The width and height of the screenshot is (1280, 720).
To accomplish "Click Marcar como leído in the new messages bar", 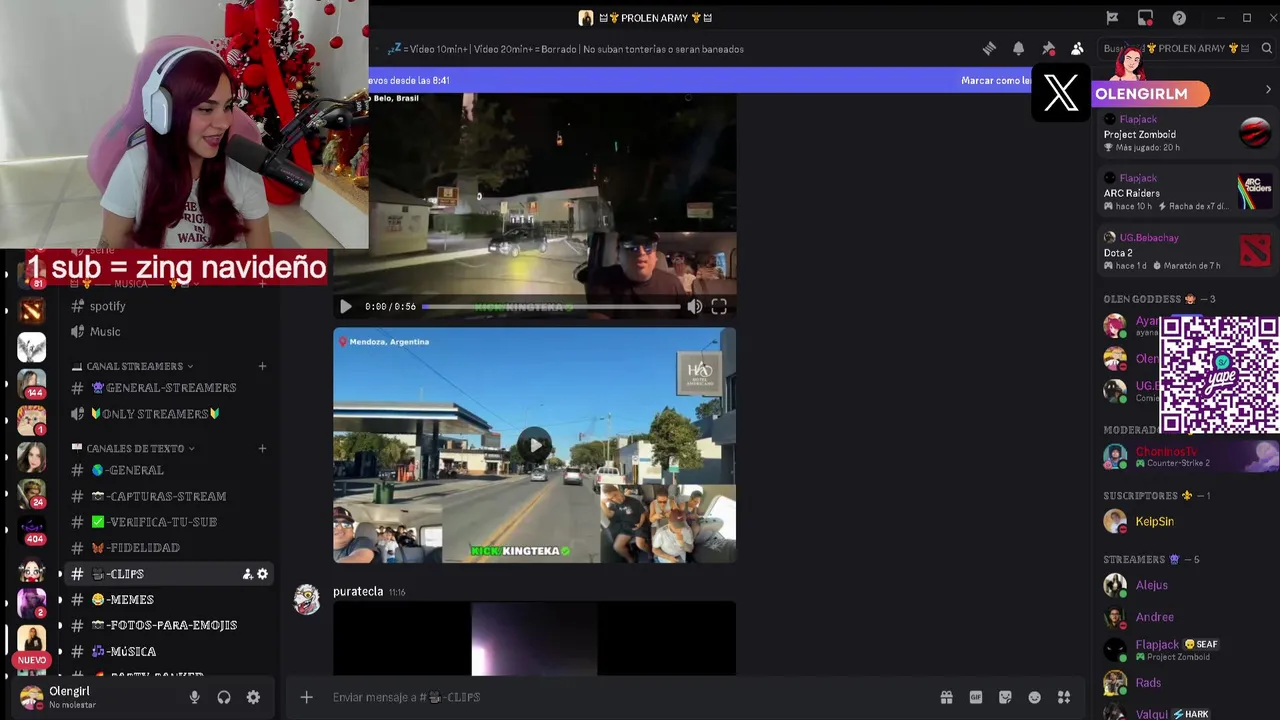I will [996, 81].
